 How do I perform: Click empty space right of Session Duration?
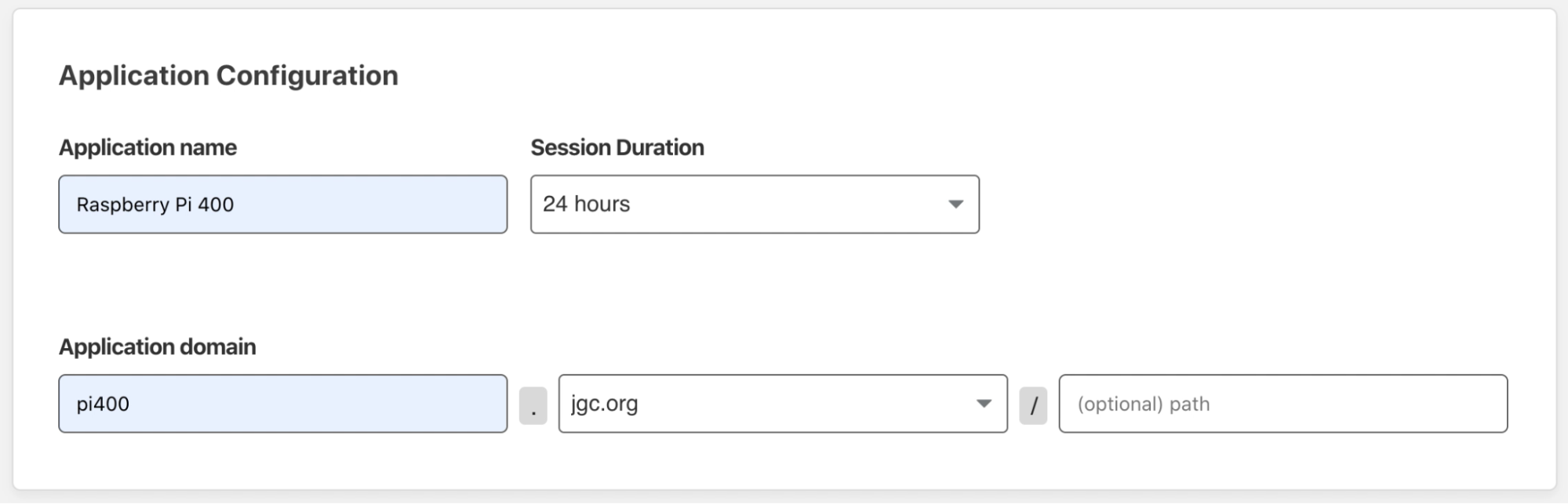click(x=1255, y=204)
